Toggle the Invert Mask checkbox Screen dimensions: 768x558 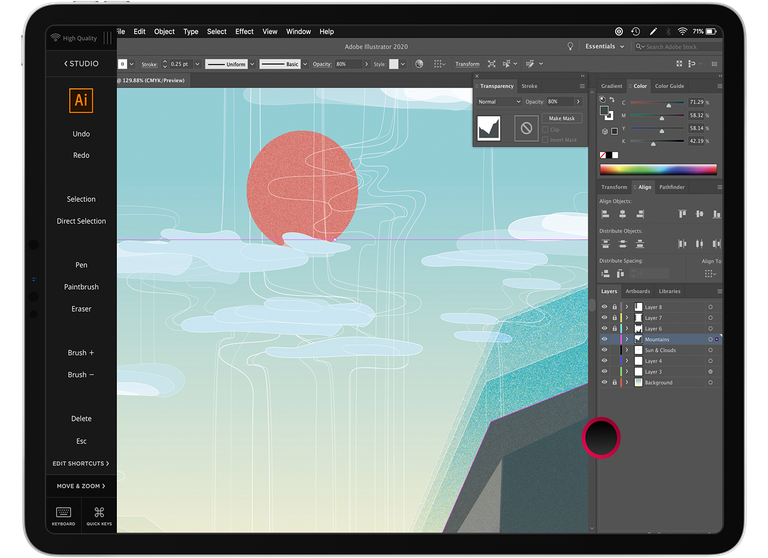545,140
